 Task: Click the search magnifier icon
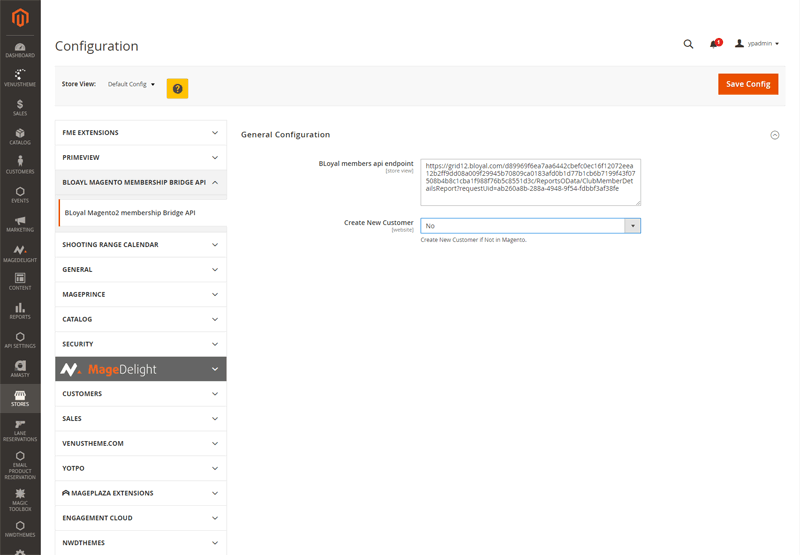coord(688,44)
